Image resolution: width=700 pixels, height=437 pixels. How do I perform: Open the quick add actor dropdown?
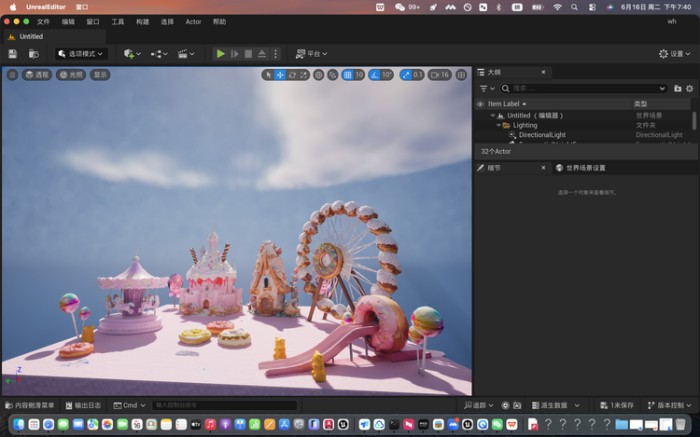(132, 54)
